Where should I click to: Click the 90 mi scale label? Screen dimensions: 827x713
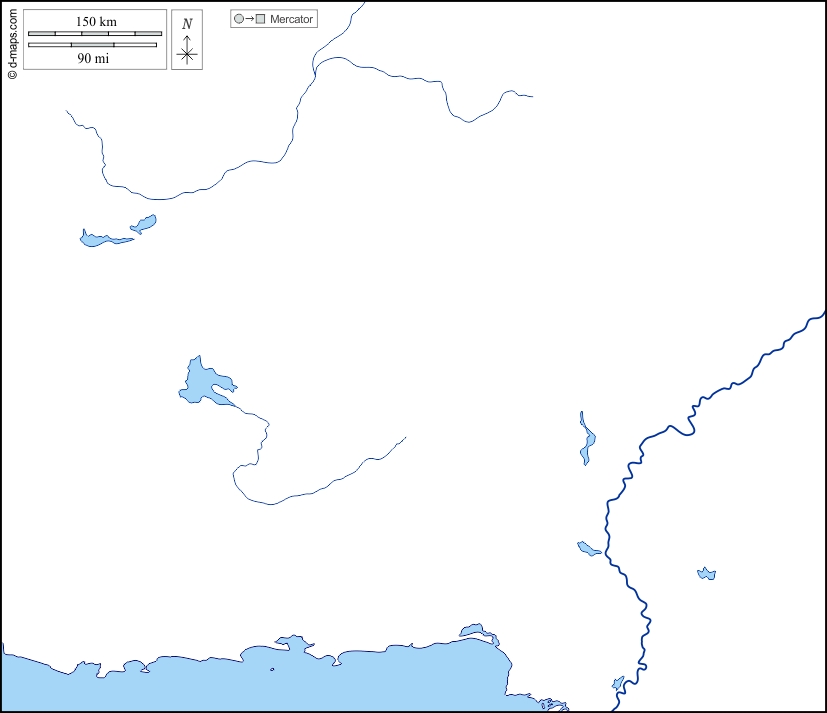coord(93,59)
